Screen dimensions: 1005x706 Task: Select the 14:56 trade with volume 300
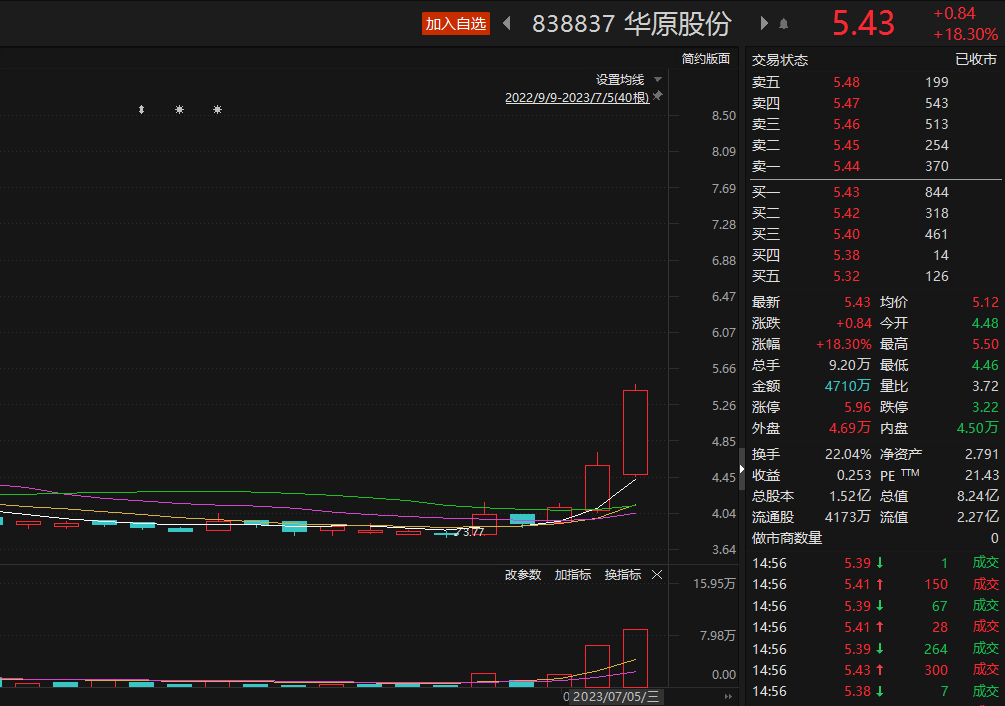tap(875, 670)
